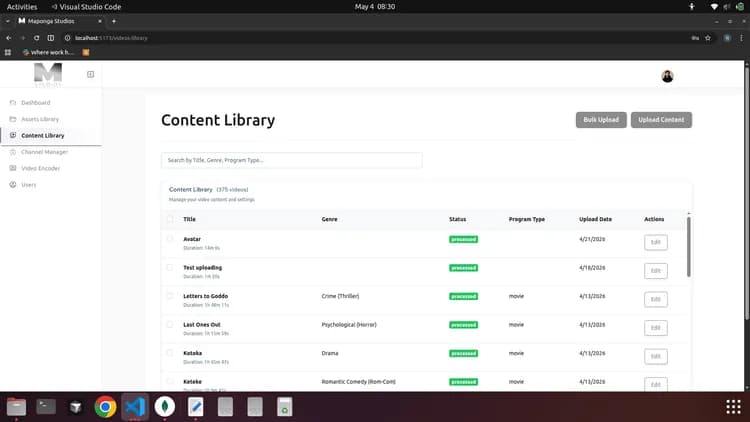Edit the Test uploading video
Image resolution: width=750 pixels, height=422 pixels.
[655, 271]
